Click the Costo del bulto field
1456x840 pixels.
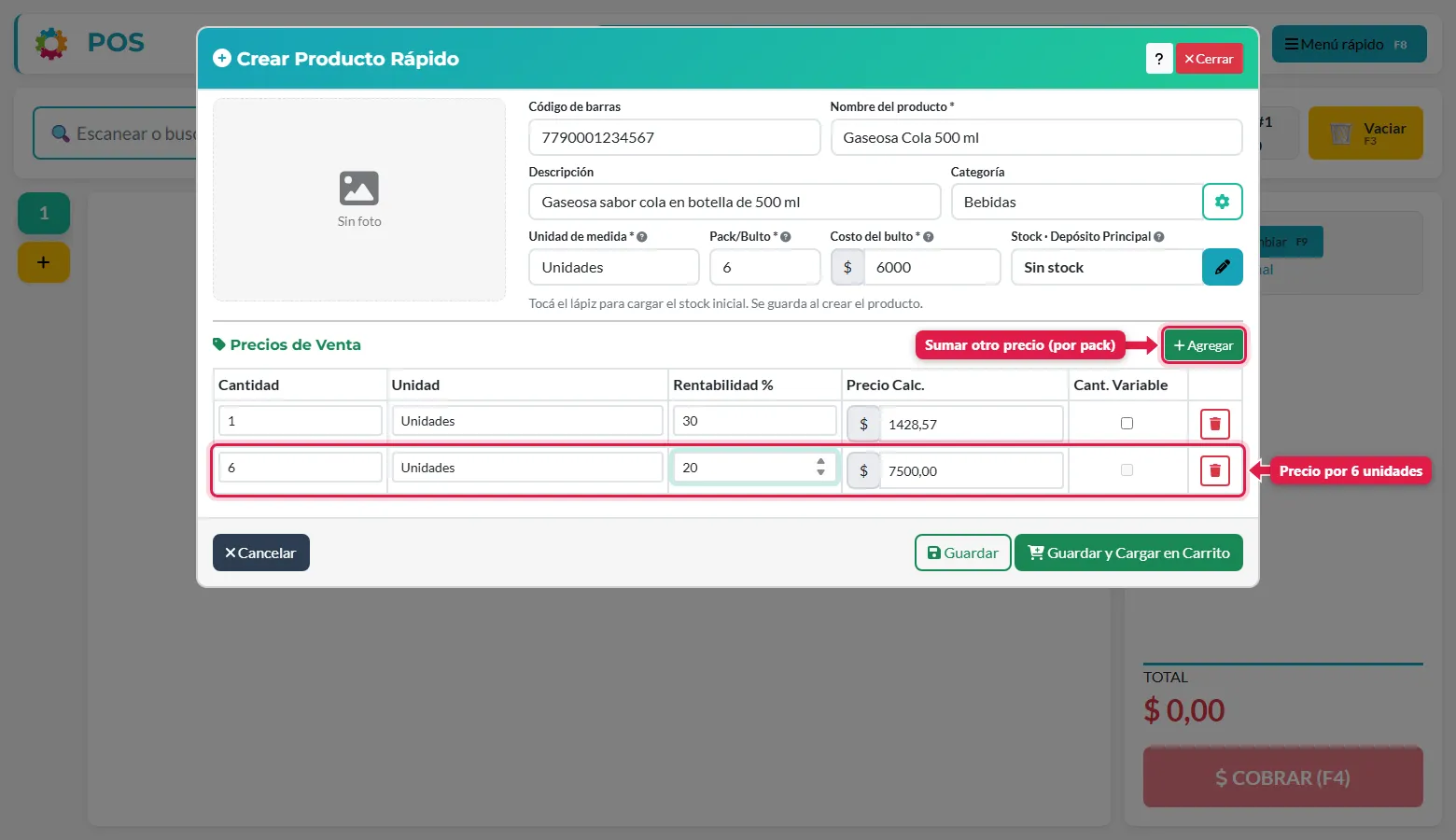[931, 267]
